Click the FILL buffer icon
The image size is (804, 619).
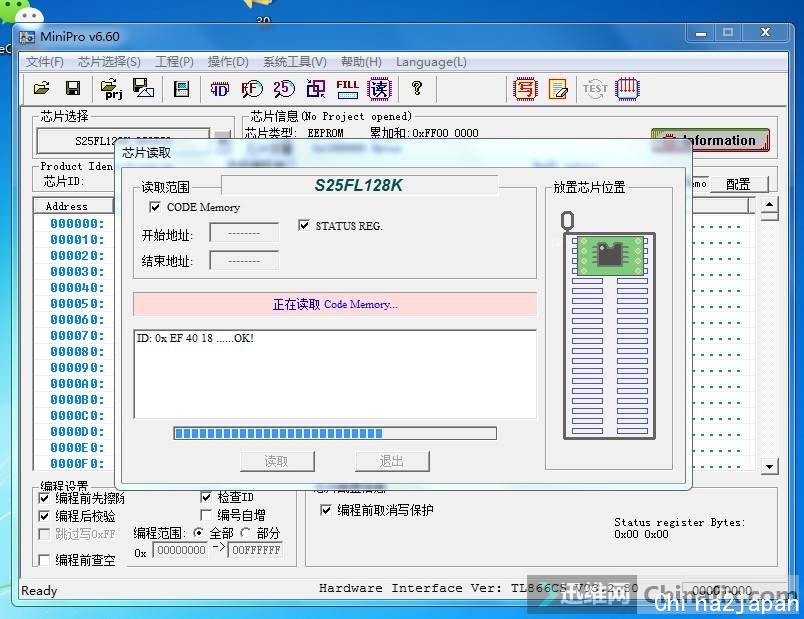click(x=347, y=89)
